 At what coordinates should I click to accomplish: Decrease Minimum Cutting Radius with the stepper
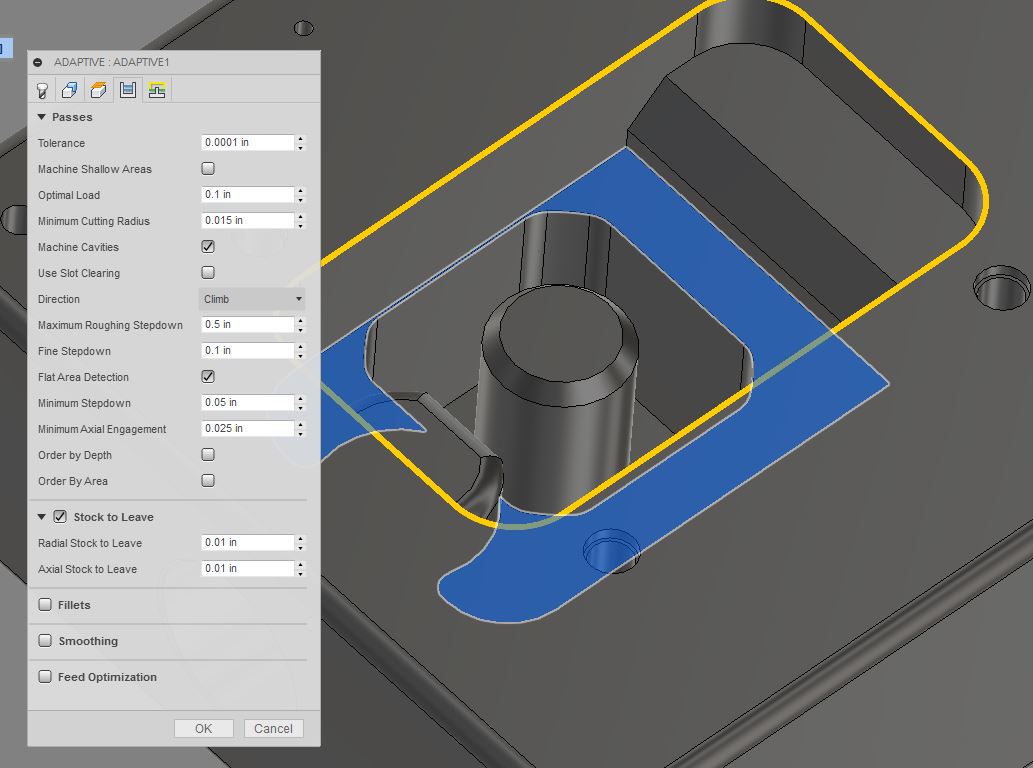pyautogui.click(x=299, y=225)
